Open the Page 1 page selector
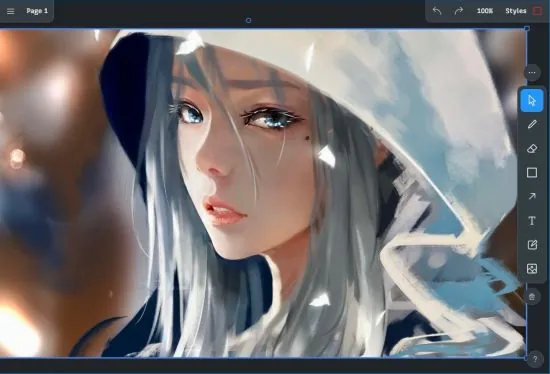Viewport: 550px width, 374px height. click(x=37, y=11)
